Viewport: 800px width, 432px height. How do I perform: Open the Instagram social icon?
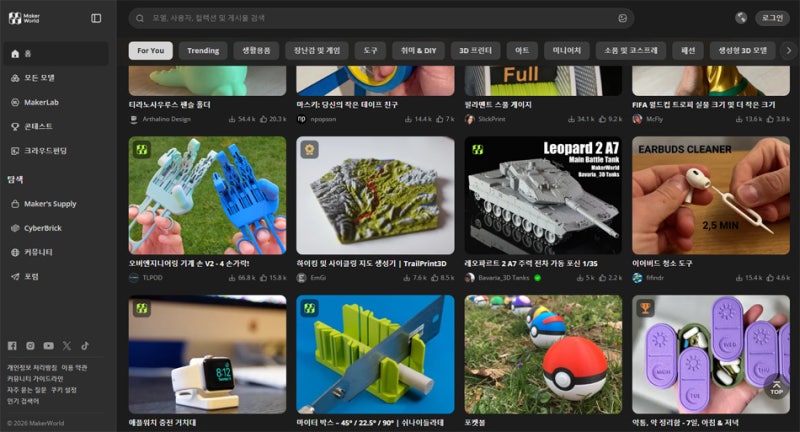[x=30, y=346]
